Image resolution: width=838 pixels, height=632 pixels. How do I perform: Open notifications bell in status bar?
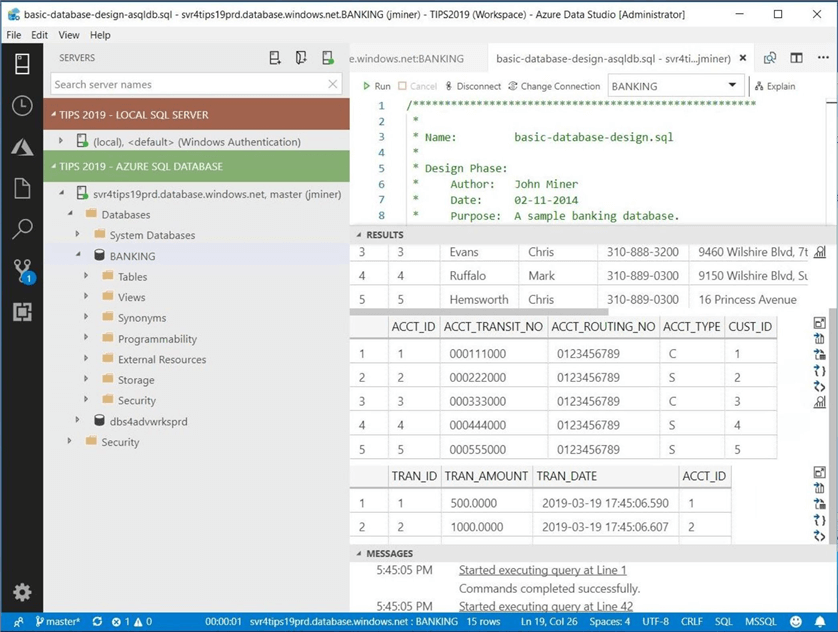pyautogui.click(x=820, y=621)
